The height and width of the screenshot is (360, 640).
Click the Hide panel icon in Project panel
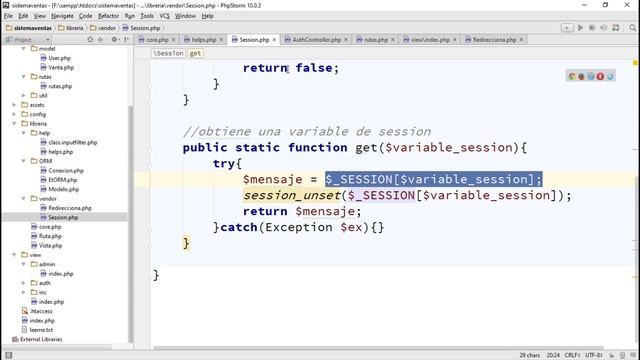(x=127, y=40)
